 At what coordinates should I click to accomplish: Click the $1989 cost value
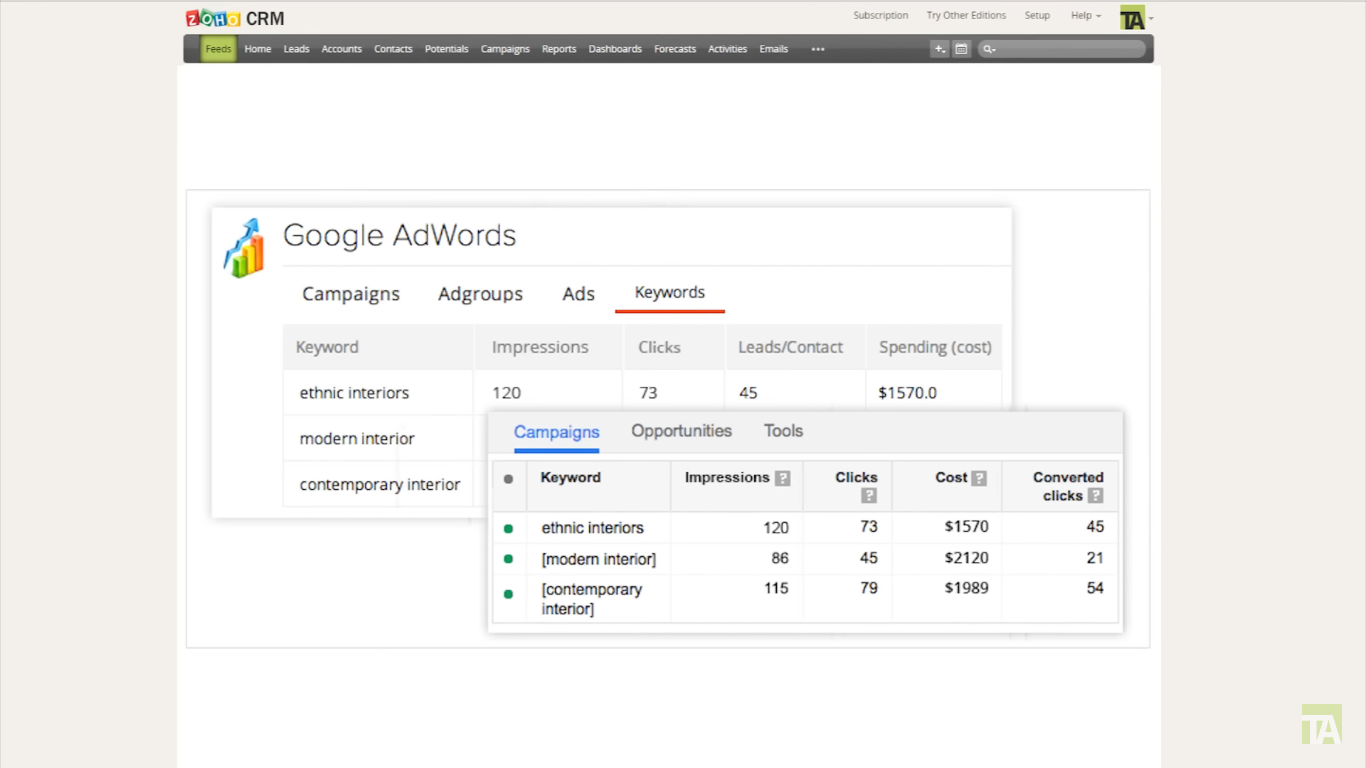point(966,588)
